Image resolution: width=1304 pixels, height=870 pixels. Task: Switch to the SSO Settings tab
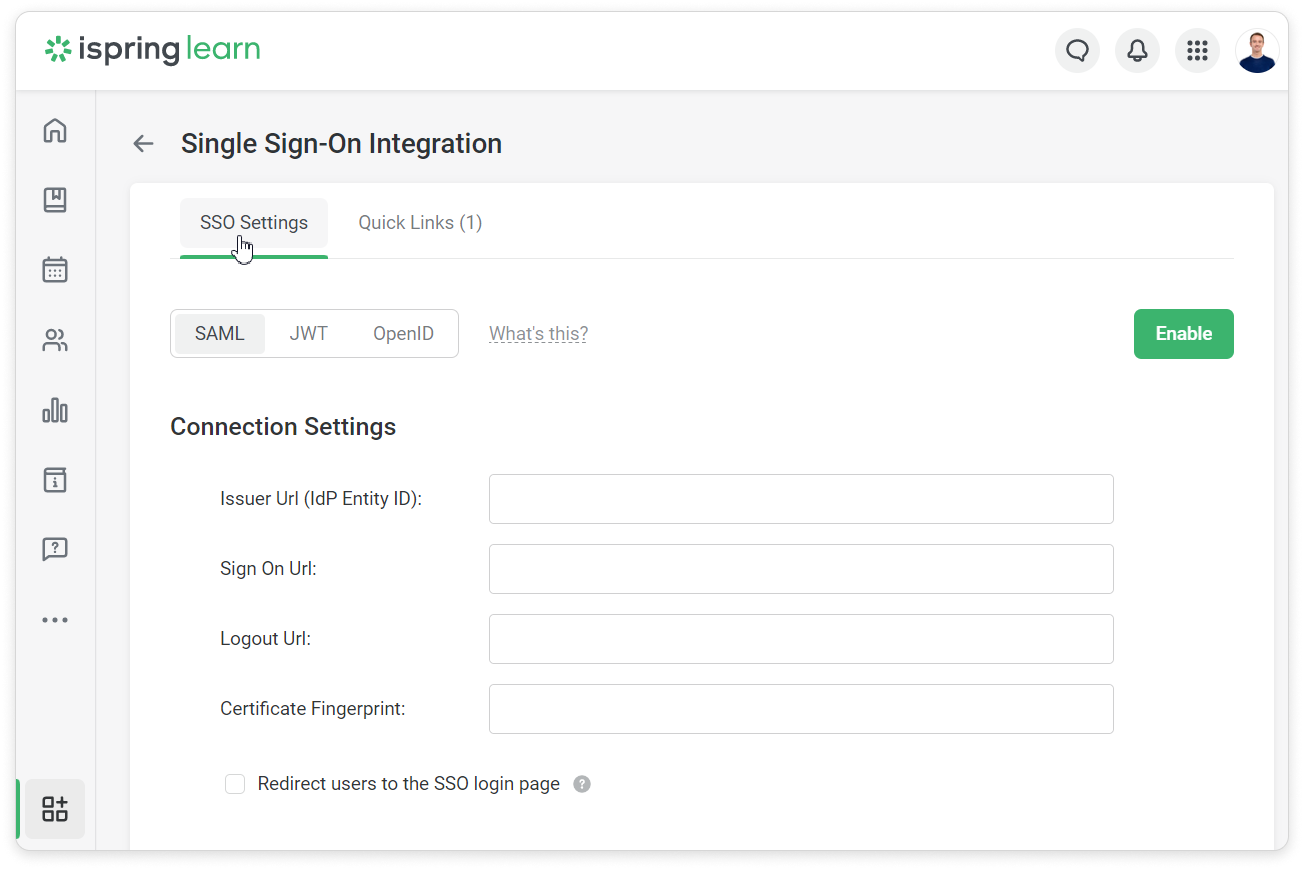[253, 222]
